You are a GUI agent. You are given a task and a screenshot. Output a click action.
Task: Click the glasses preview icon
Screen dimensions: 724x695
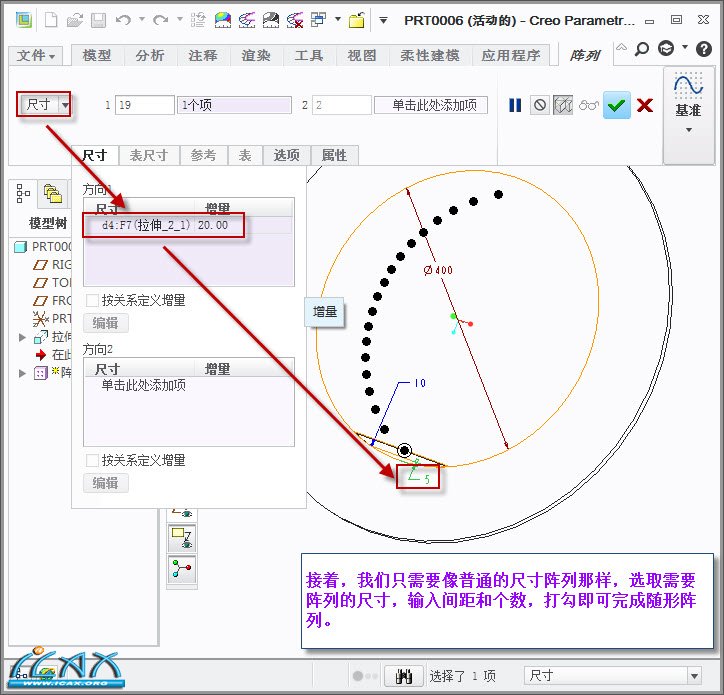[x=589, y=105]
